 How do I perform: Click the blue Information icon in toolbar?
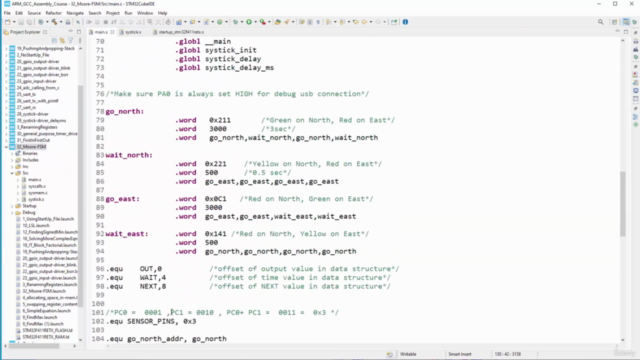[405, 22]
